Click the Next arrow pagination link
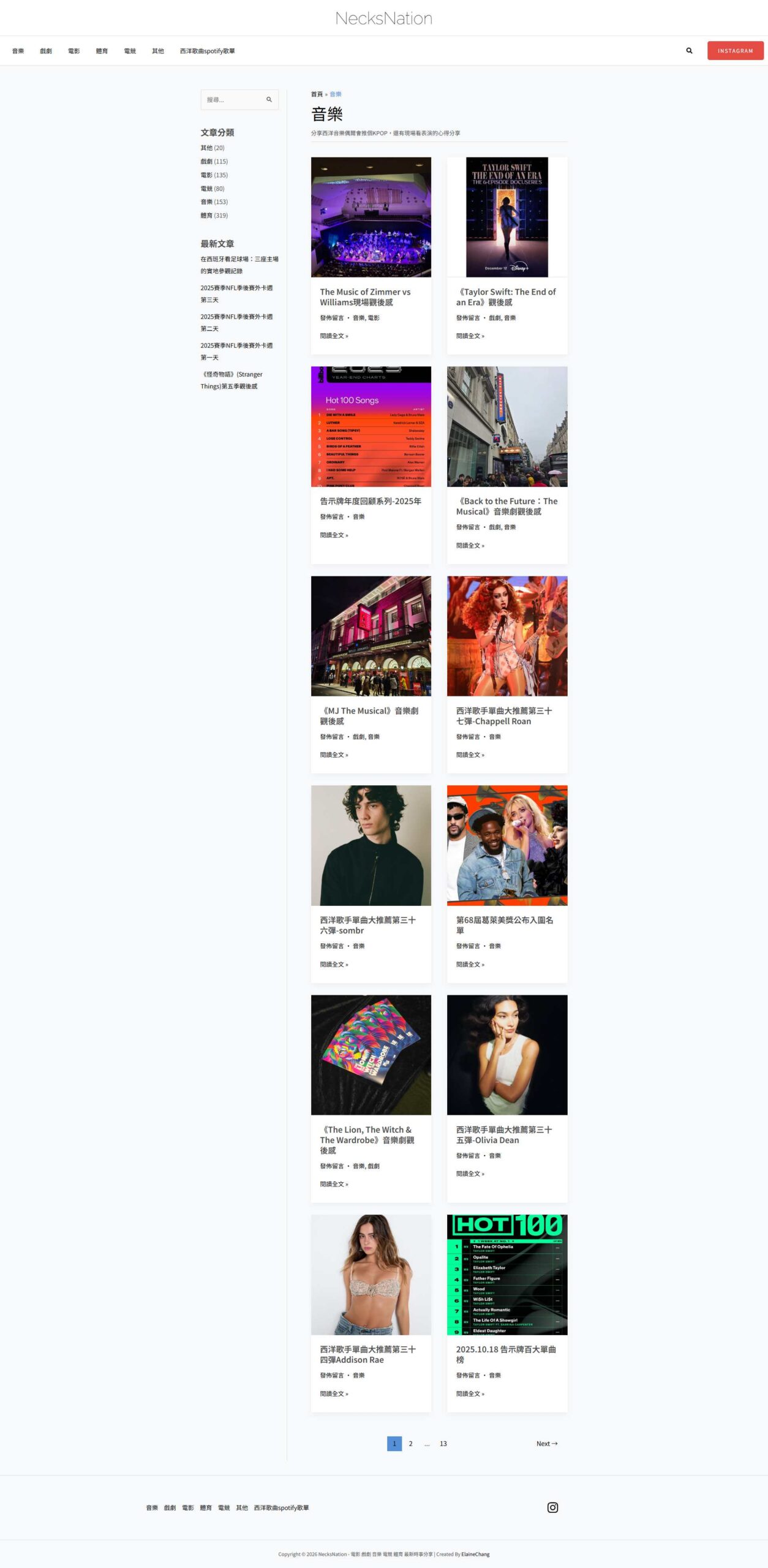This screenshot has width=768, height=1568. tap(547, 1444)
